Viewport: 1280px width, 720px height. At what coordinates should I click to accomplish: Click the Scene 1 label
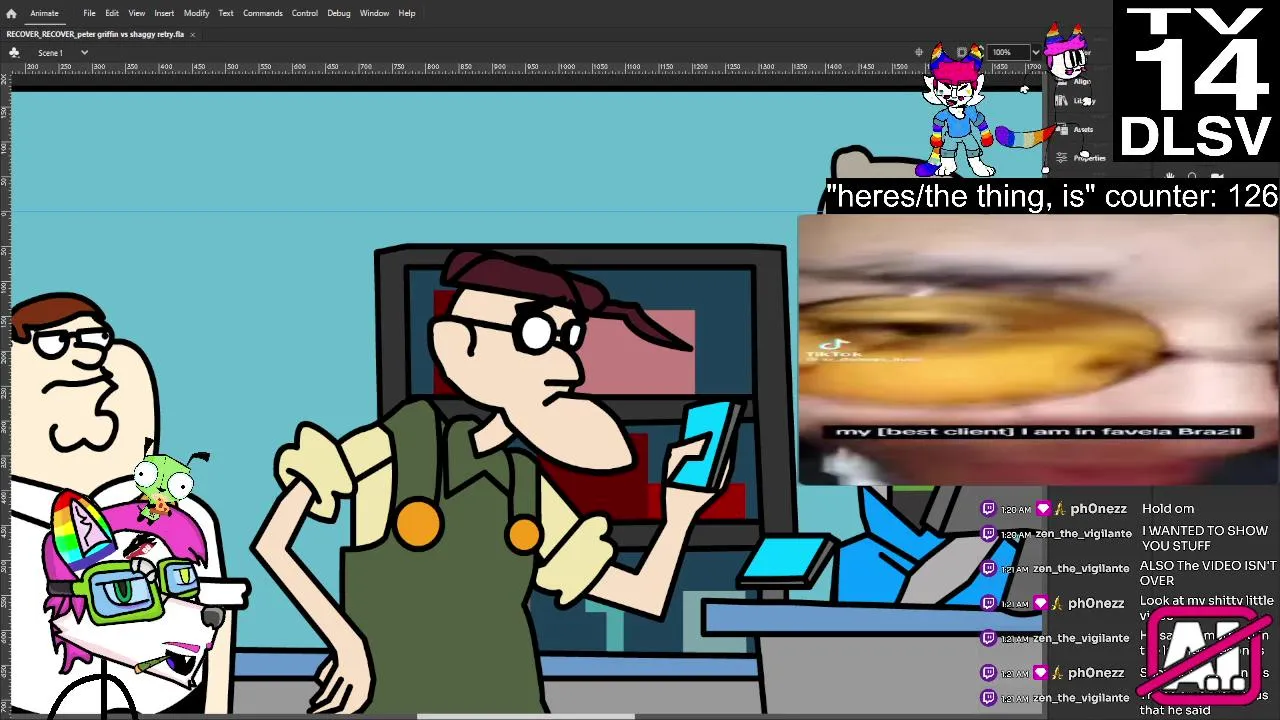(50, 52)
